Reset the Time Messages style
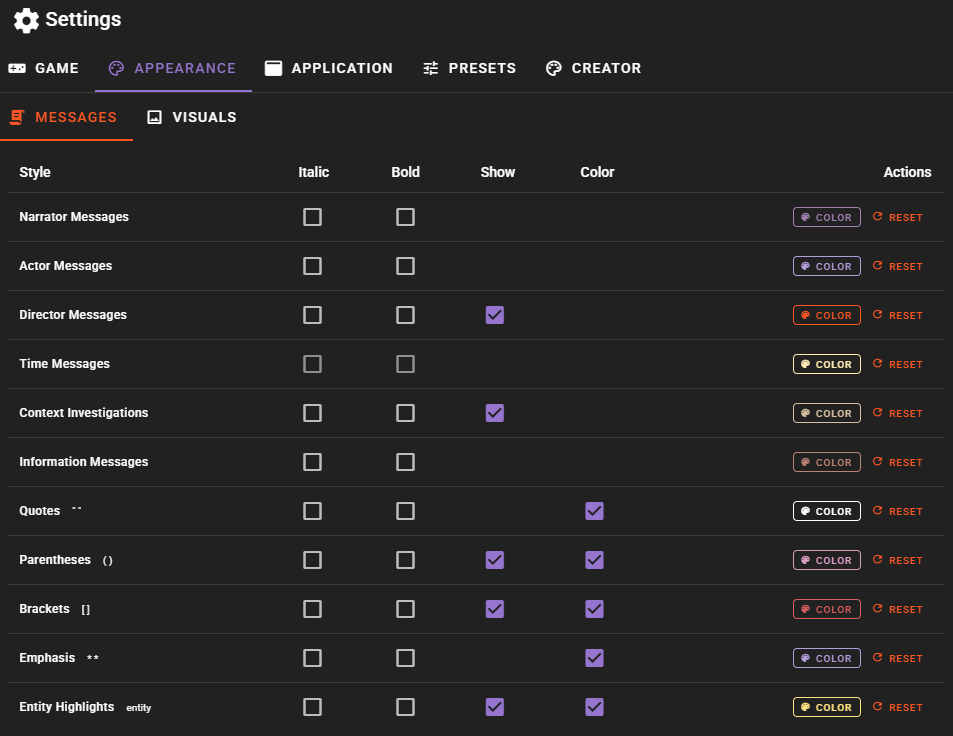953x736 pixels. (x=898, y=364)
